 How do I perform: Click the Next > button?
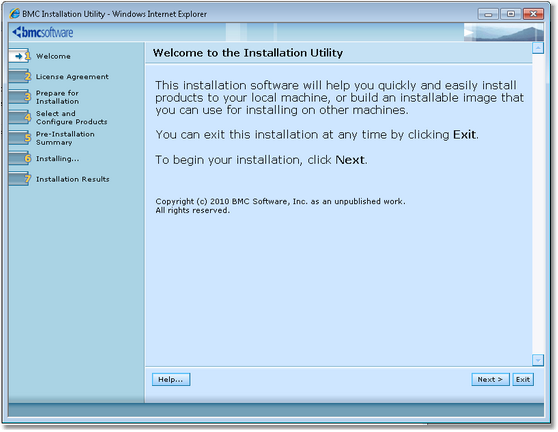(490, 379)
